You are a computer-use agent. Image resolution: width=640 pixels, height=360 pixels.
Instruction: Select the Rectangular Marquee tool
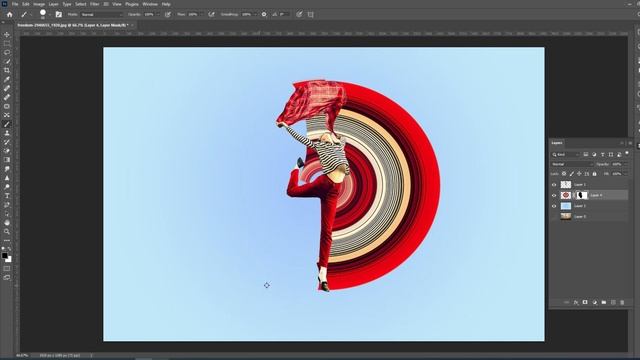pos(7,44)
